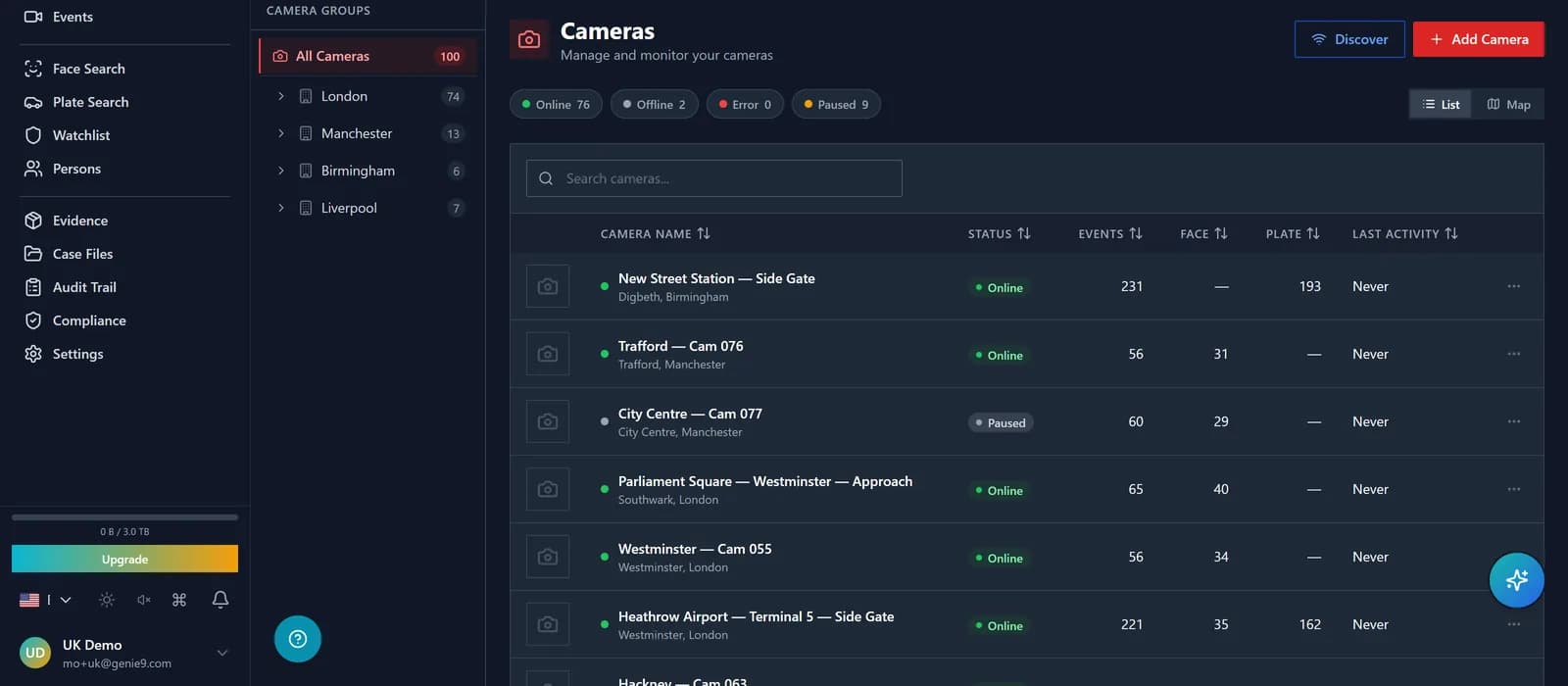Open more options for Heathrow Airport row
This screenshot has height=686, width=1568.
[1514, 624]
